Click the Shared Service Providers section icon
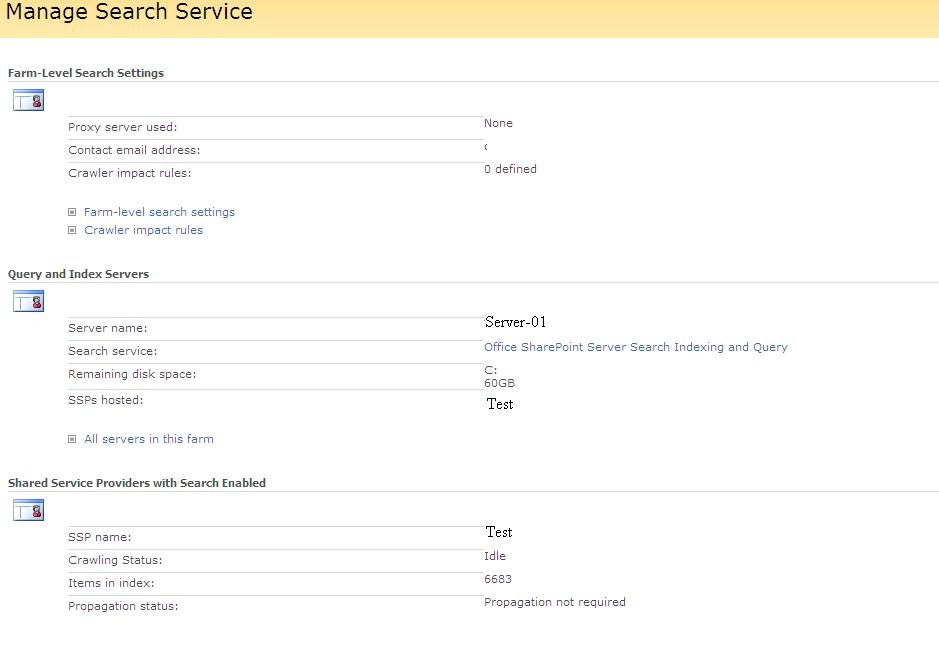This screenshot has height=652, width=939. [28, 510]
